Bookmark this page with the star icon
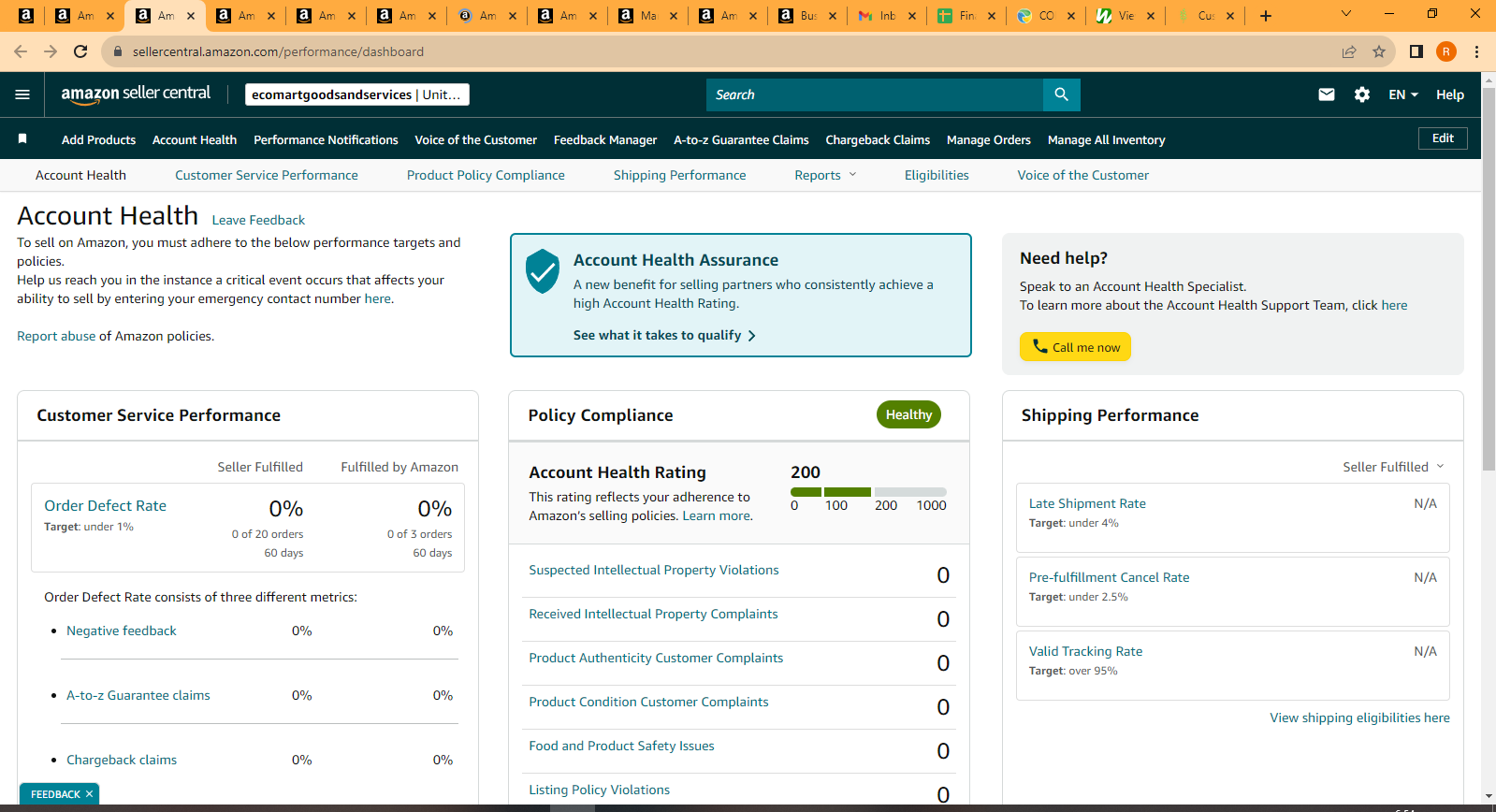Viewport: 1496px width, 812px height. point(1379,51)
